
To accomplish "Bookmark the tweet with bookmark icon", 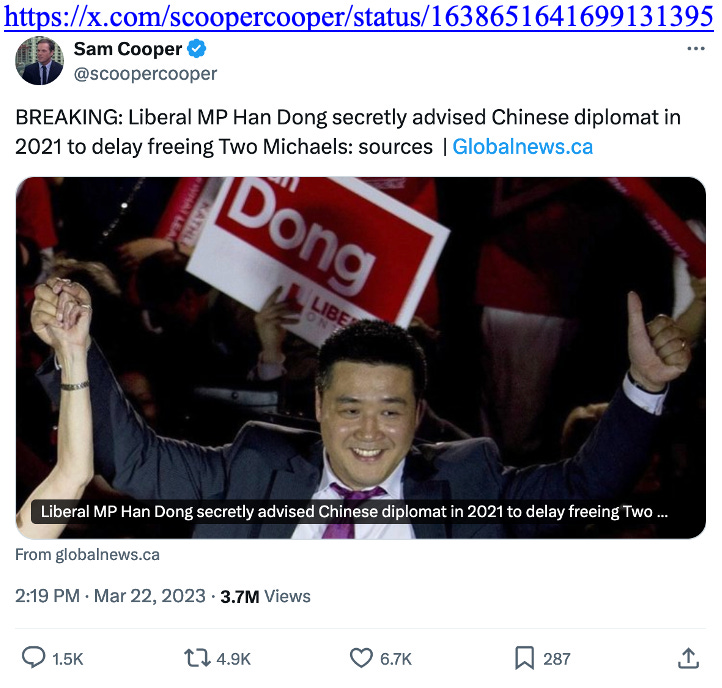I will [524, 658].
